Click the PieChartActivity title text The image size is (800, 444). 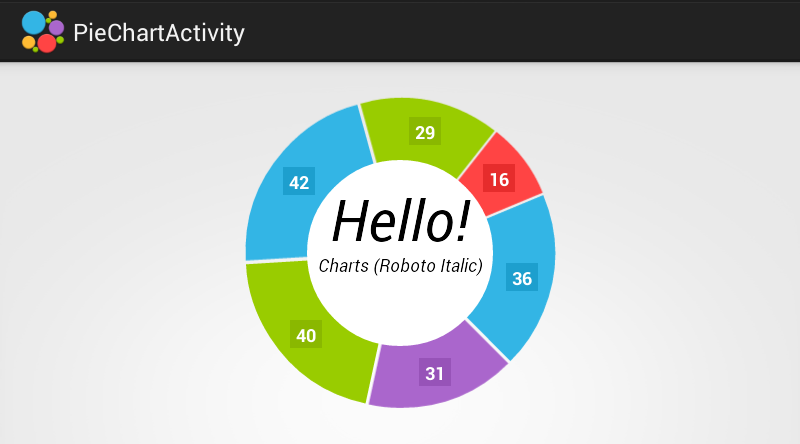pos(159,33)
